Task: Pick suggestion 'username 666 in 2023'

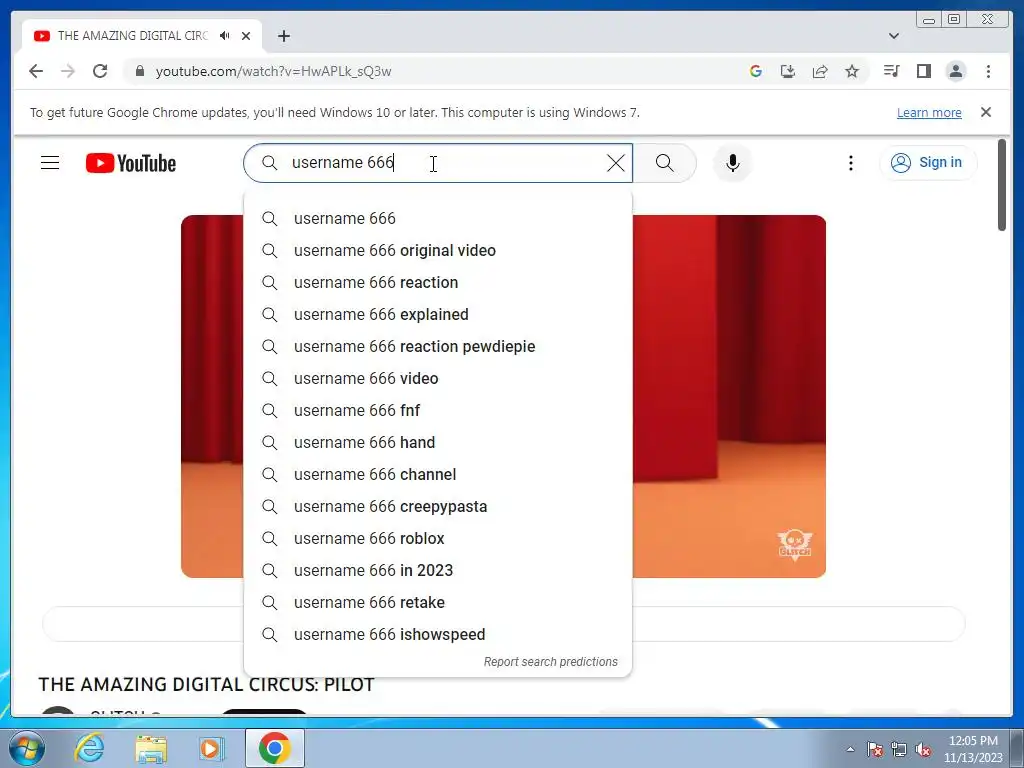Action: (x=438, y=570)
